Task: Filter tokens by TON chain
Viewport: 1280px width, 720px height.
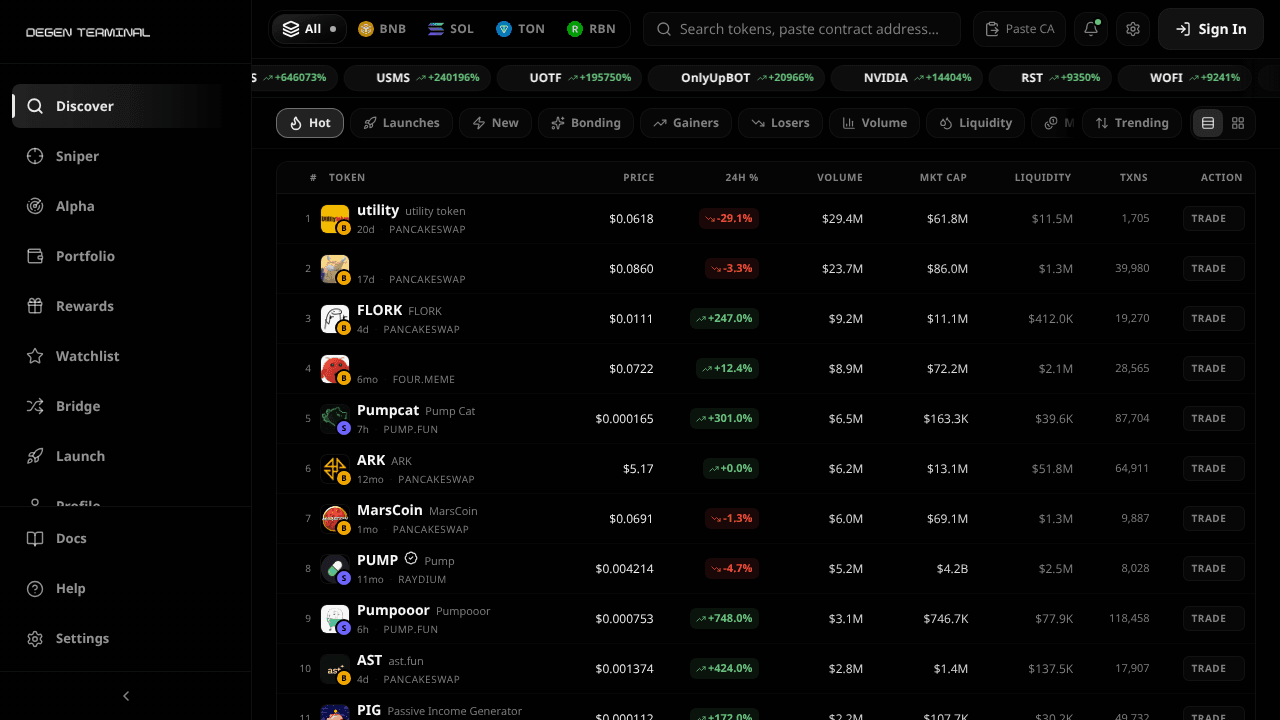Action: click(520, 29)
